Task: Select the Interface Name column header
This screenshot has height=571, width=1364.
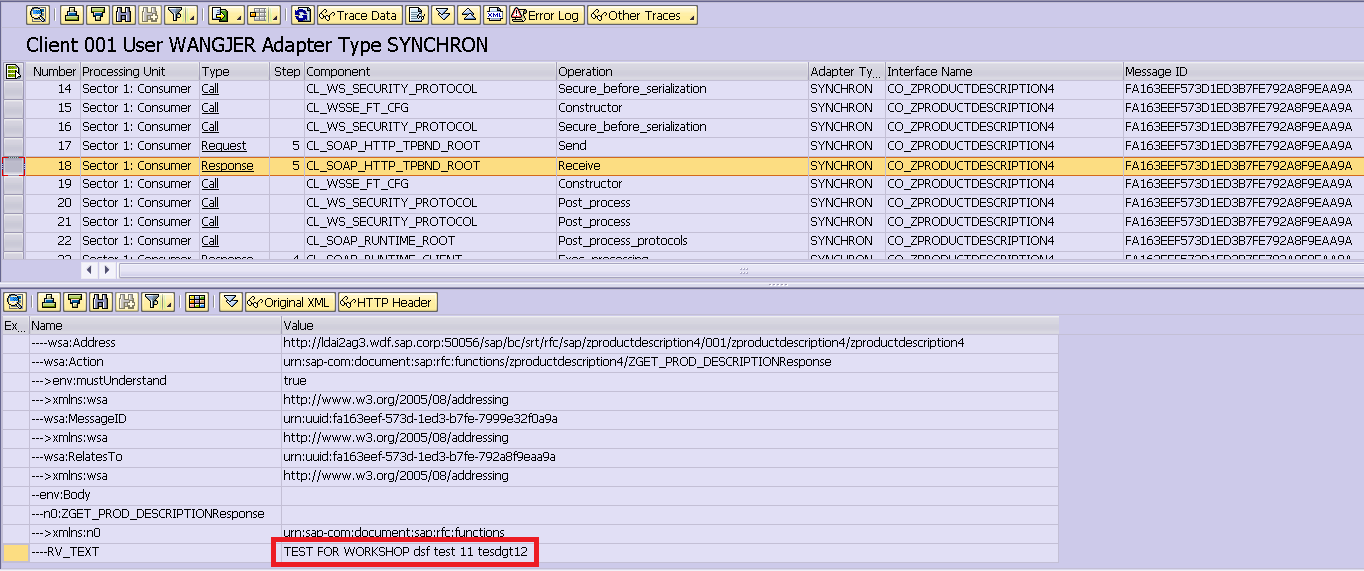Action: [x=1004, y=71]
